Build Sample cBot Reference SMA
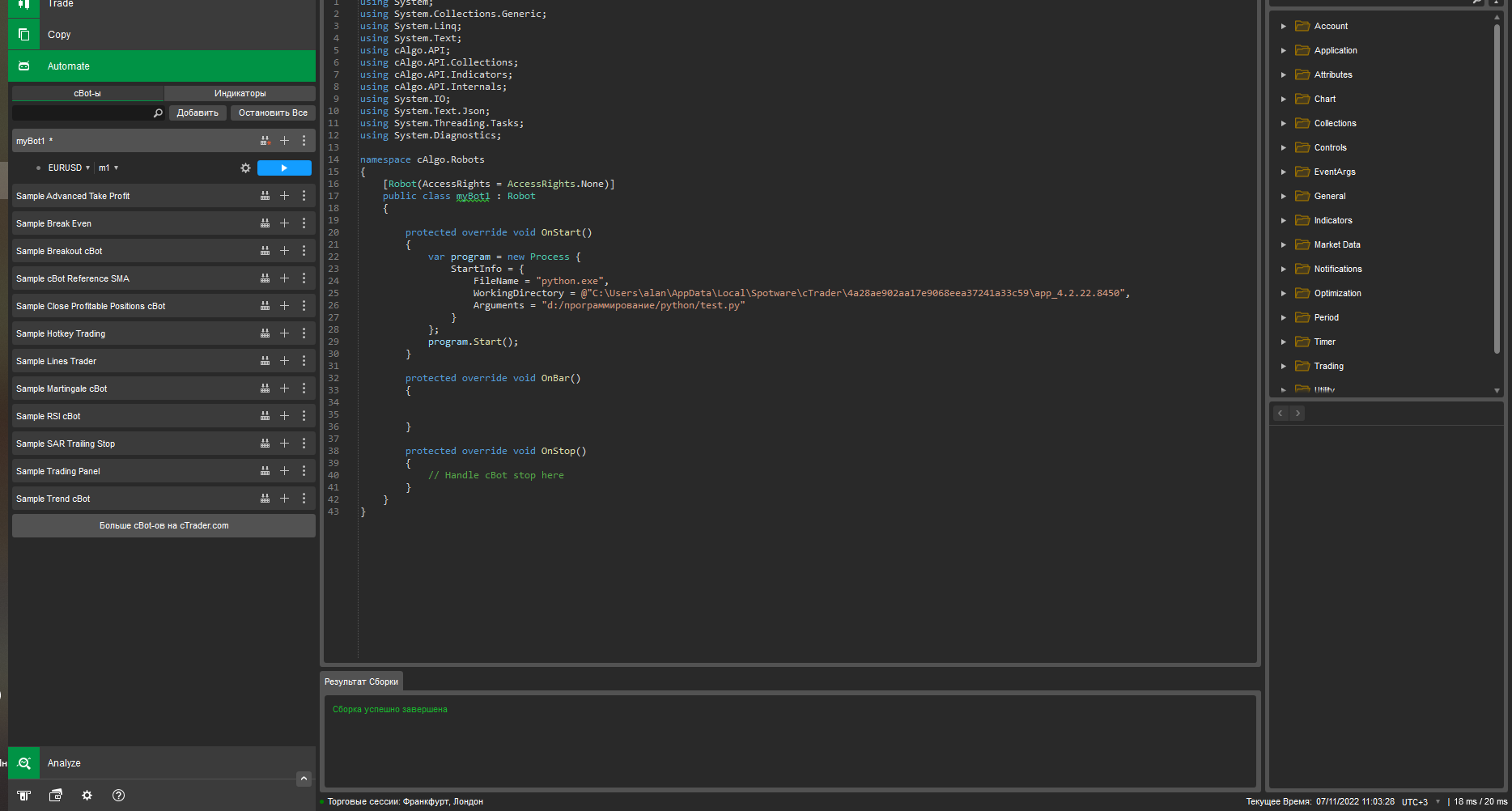The image size is (1512, 811). tap(265, 278)
